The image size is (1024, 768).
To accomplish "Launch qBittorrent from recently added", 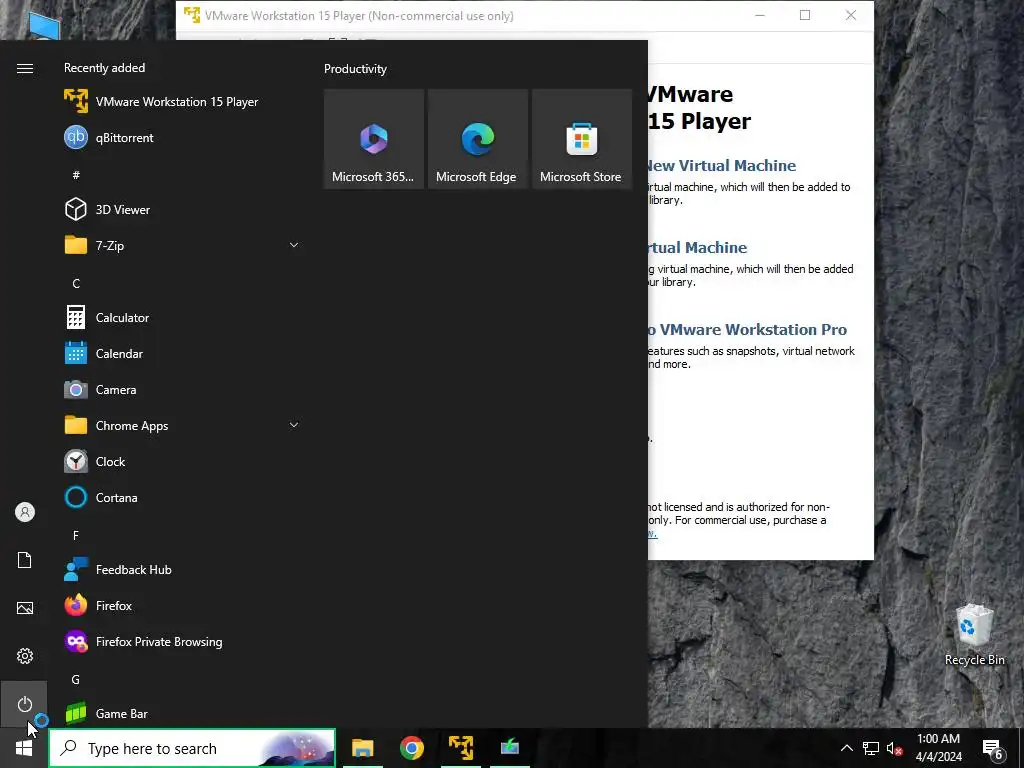I will tap(182, 138).
